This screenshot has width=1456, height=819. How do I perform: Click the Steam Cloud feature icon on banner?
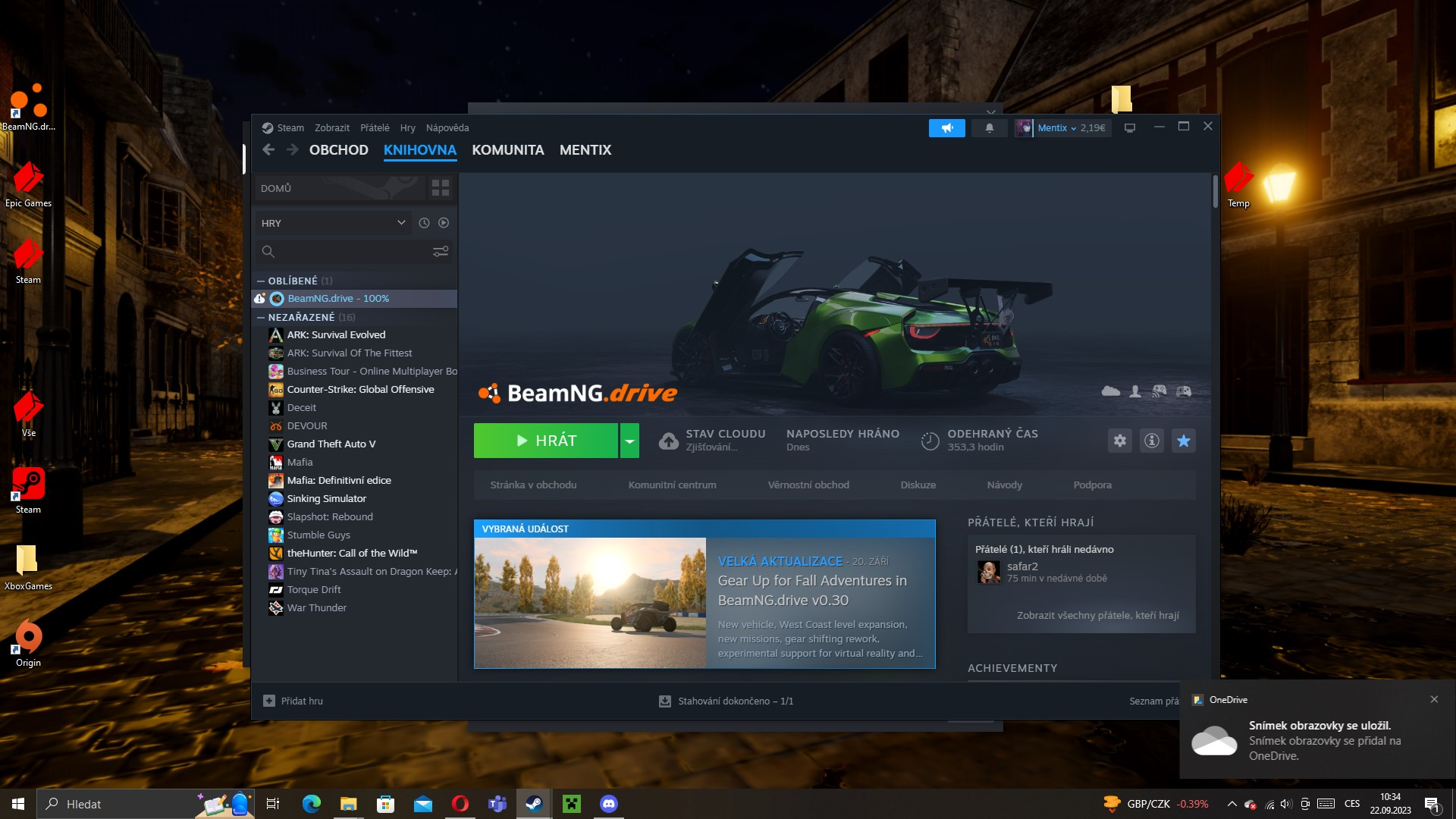coord(1111,391)
